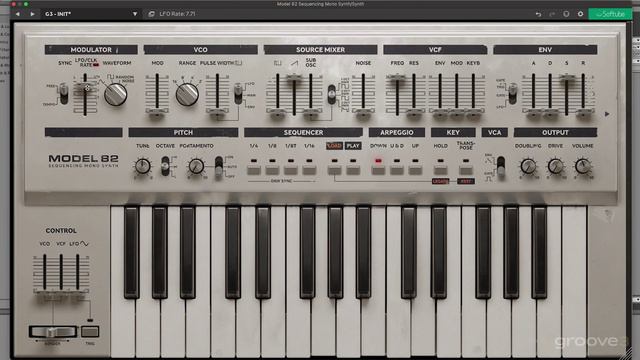Click the modulator WAVEFORM knob

(116, 95)
